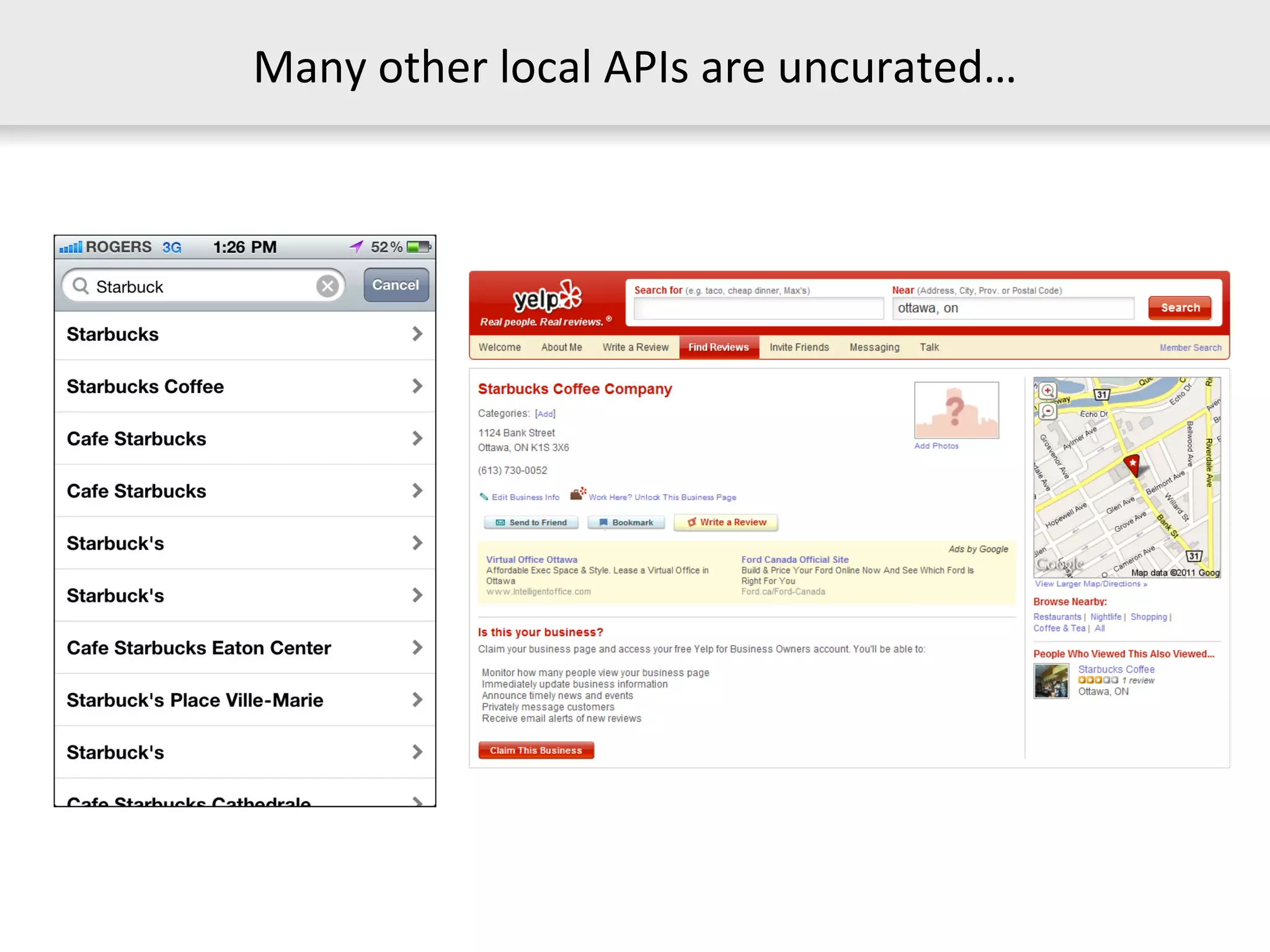Click Work Here? Unlock This Business Page
1270x952 pixels.
pyautogui.click(x=662, y=497)
